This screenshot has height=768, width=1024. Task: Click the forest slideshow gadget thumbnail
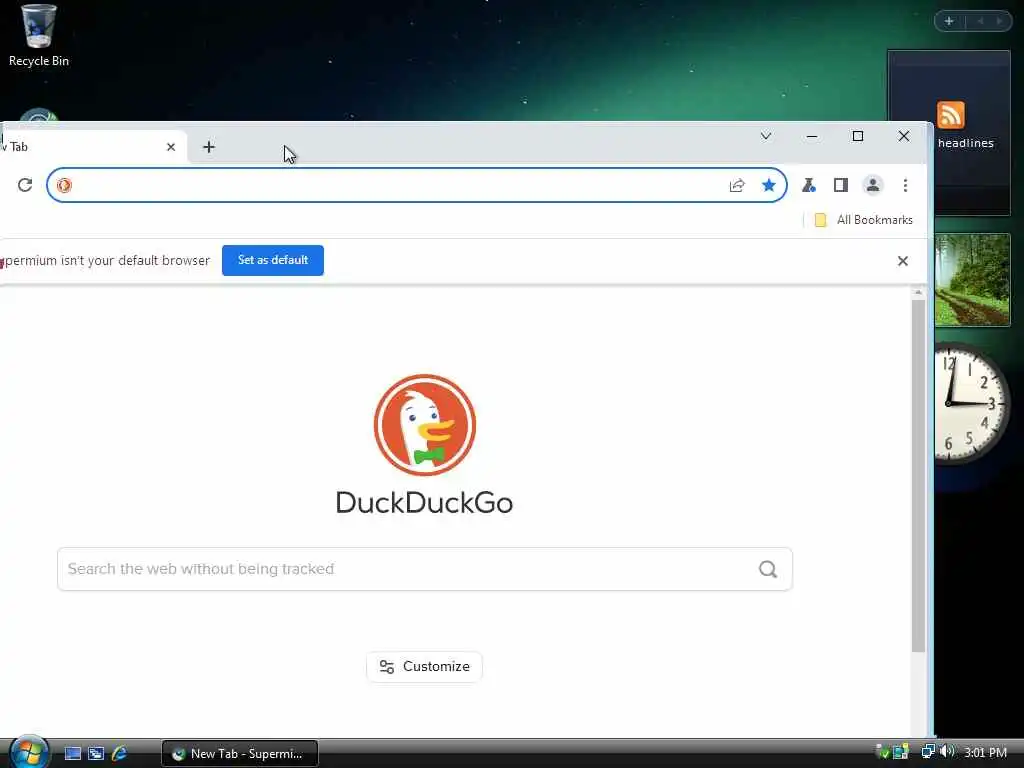coord(972,280)
